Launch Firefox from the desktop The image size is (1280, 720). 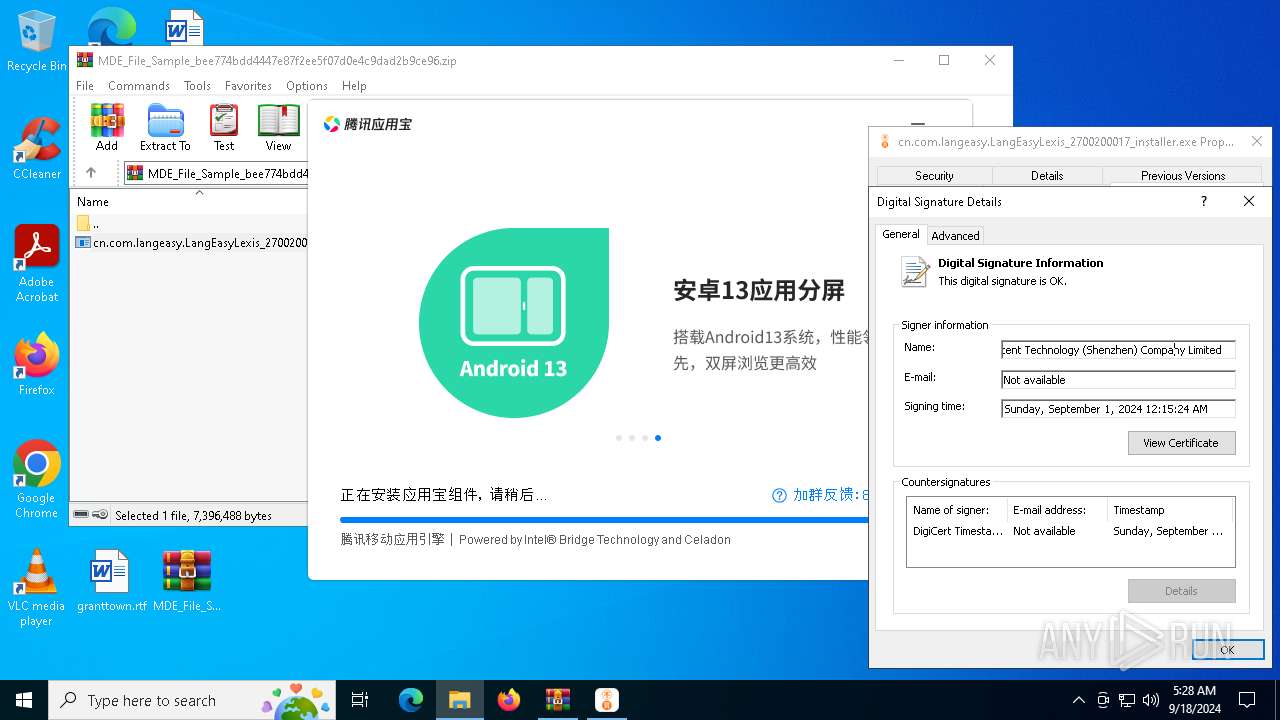click(37, 365)
